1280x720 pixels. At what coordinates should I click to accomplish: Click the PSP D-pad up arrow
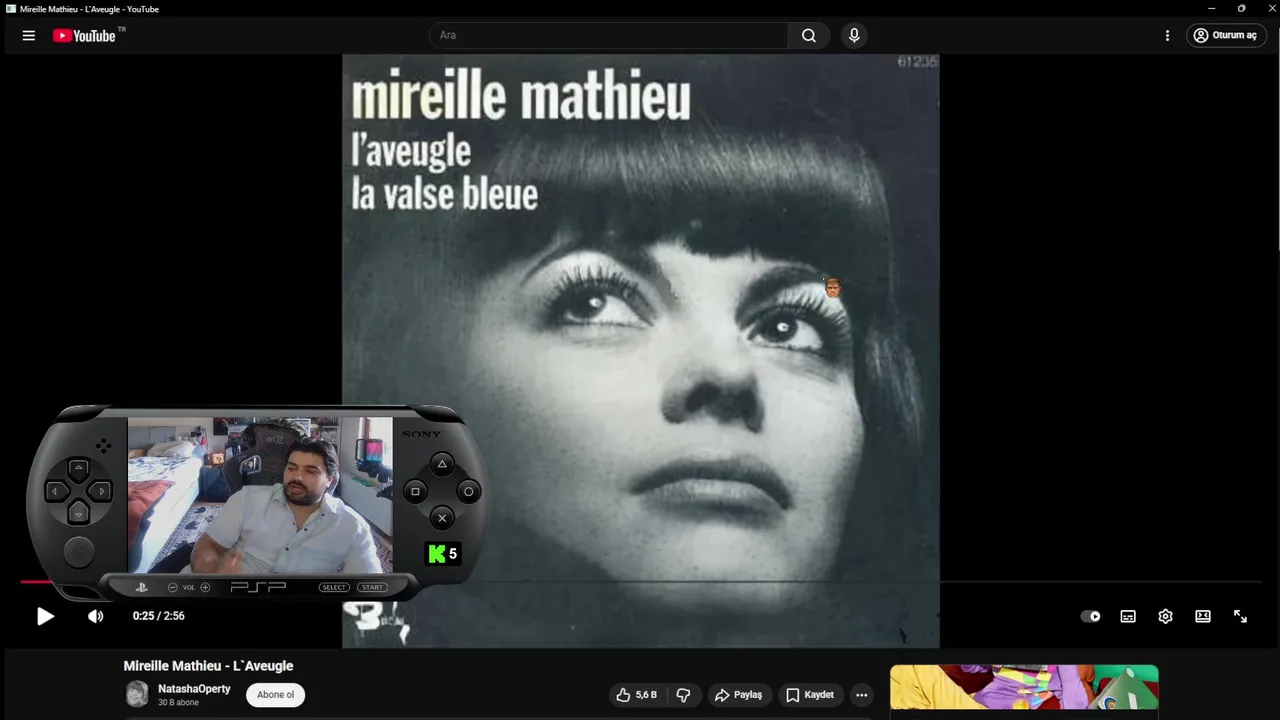[78, 469]
